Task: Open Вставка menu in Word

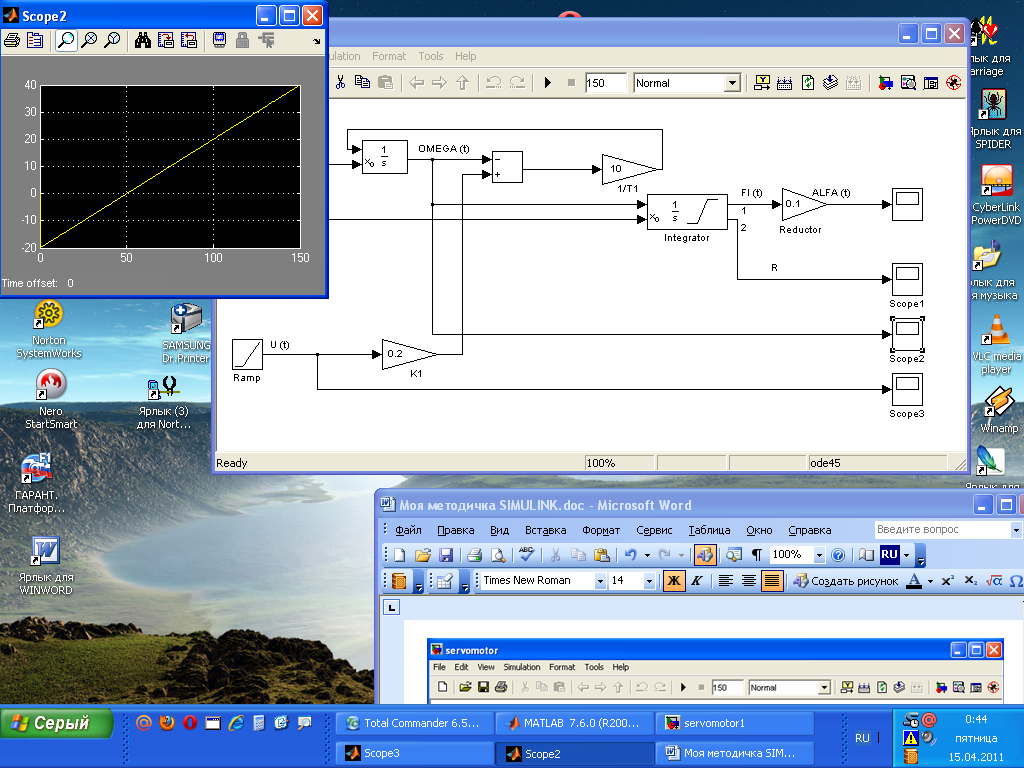Action: pyautogui.click(x=545, y=530)
